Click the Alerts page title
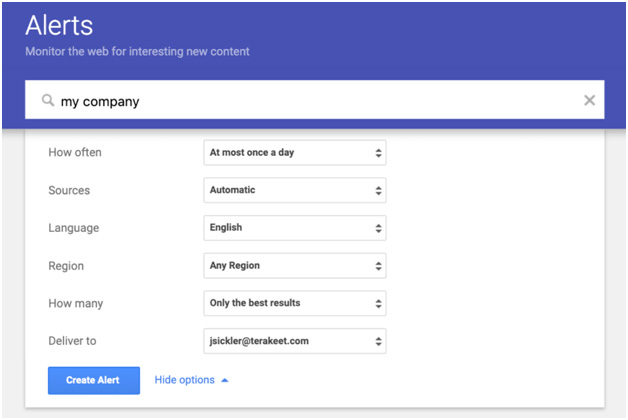The height and width of the screenshot is (420, 628). point(58,26)
